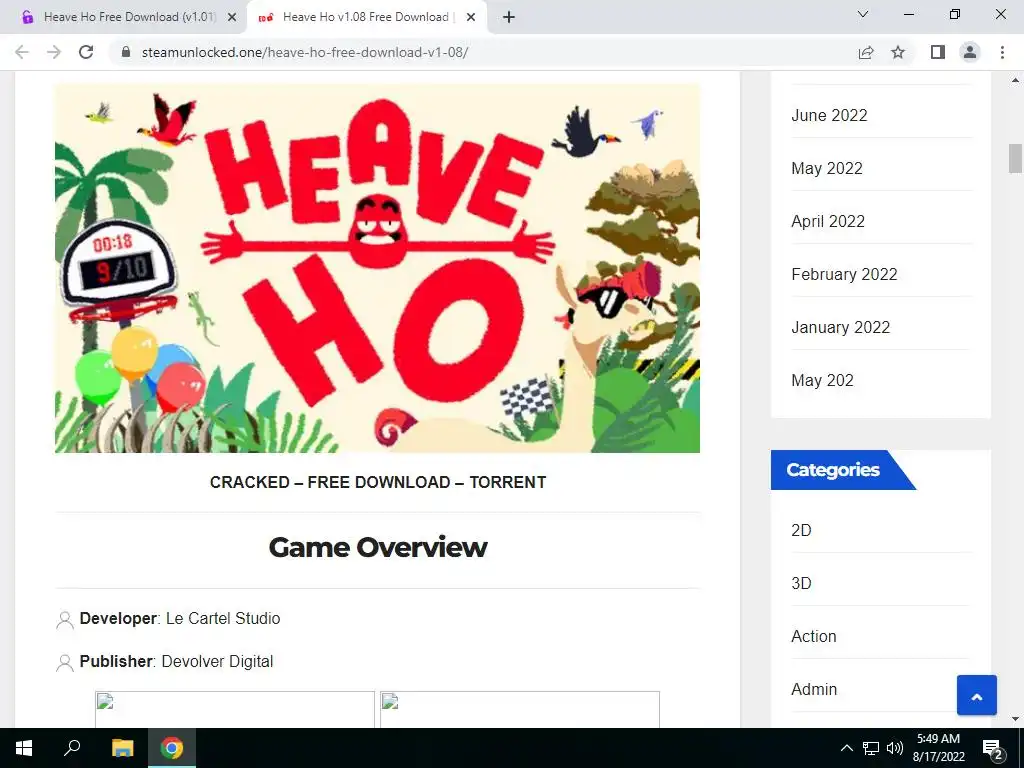Click the Game Overview heading

[x=378, y=547]
